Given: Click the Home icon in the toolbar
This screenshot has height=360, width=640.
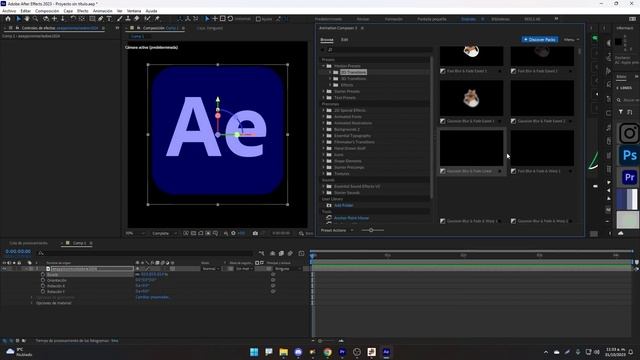Looking at the screenshot, I should click(8, 19).
